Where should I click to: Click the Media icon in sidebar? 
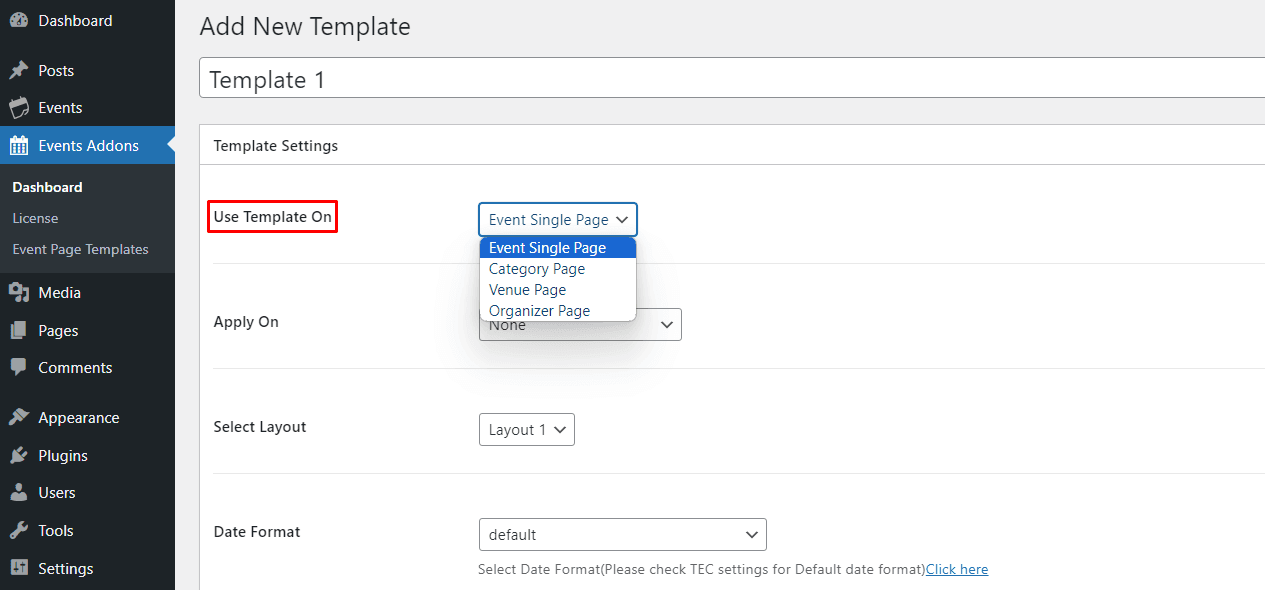point(18,293)
